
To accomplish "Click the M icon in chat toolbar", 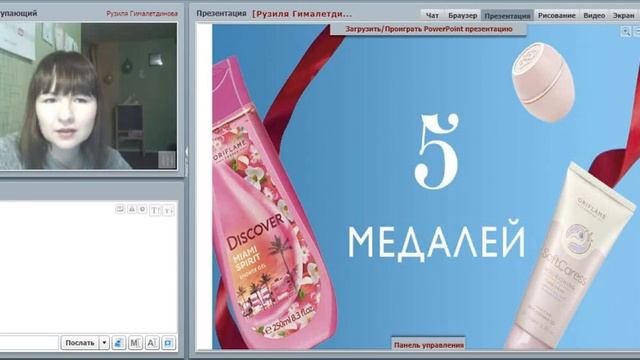I will click(135, 343).
